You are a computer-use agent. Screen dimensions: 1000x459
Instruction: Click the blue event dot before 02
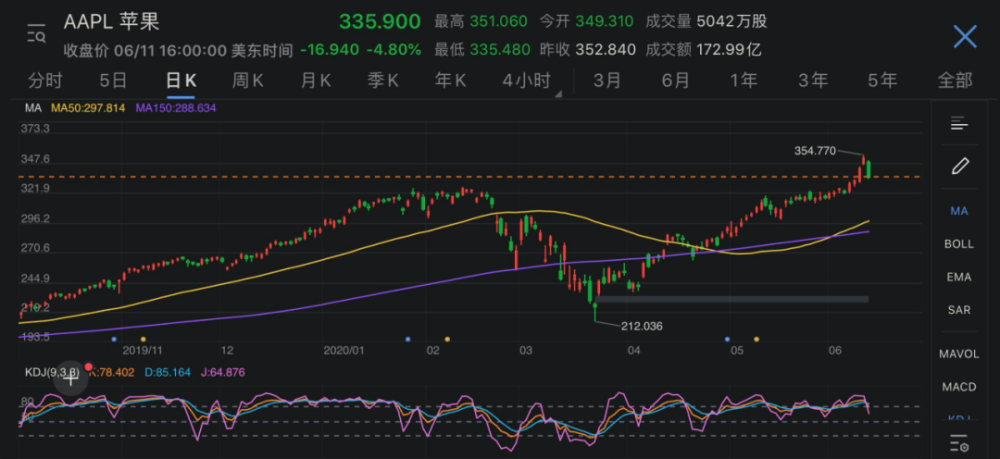(408, 339)
